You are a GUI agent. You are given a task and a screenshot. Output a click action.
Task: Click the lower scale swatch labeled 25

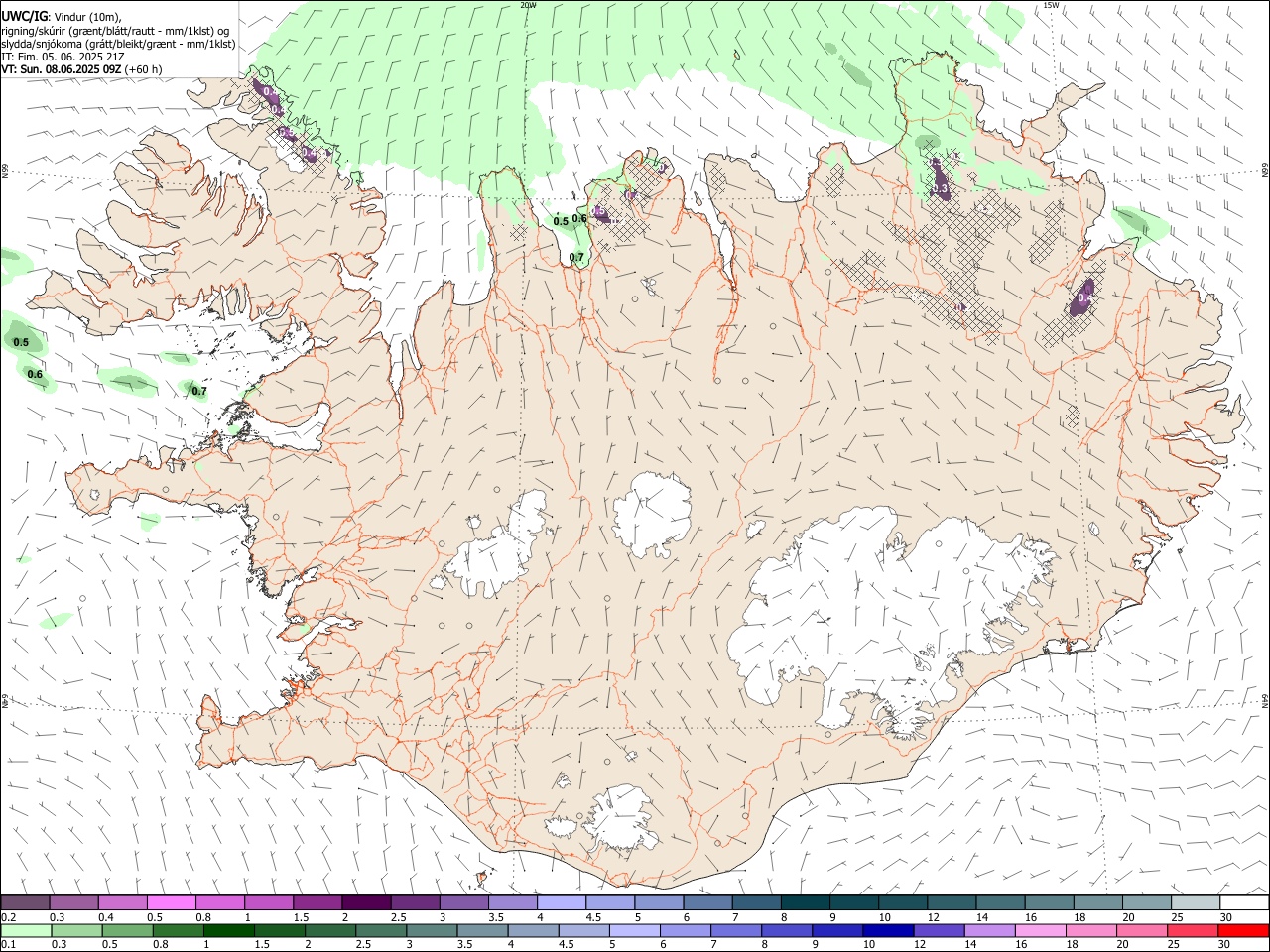pyautogui.click(x=1192, y=930)
